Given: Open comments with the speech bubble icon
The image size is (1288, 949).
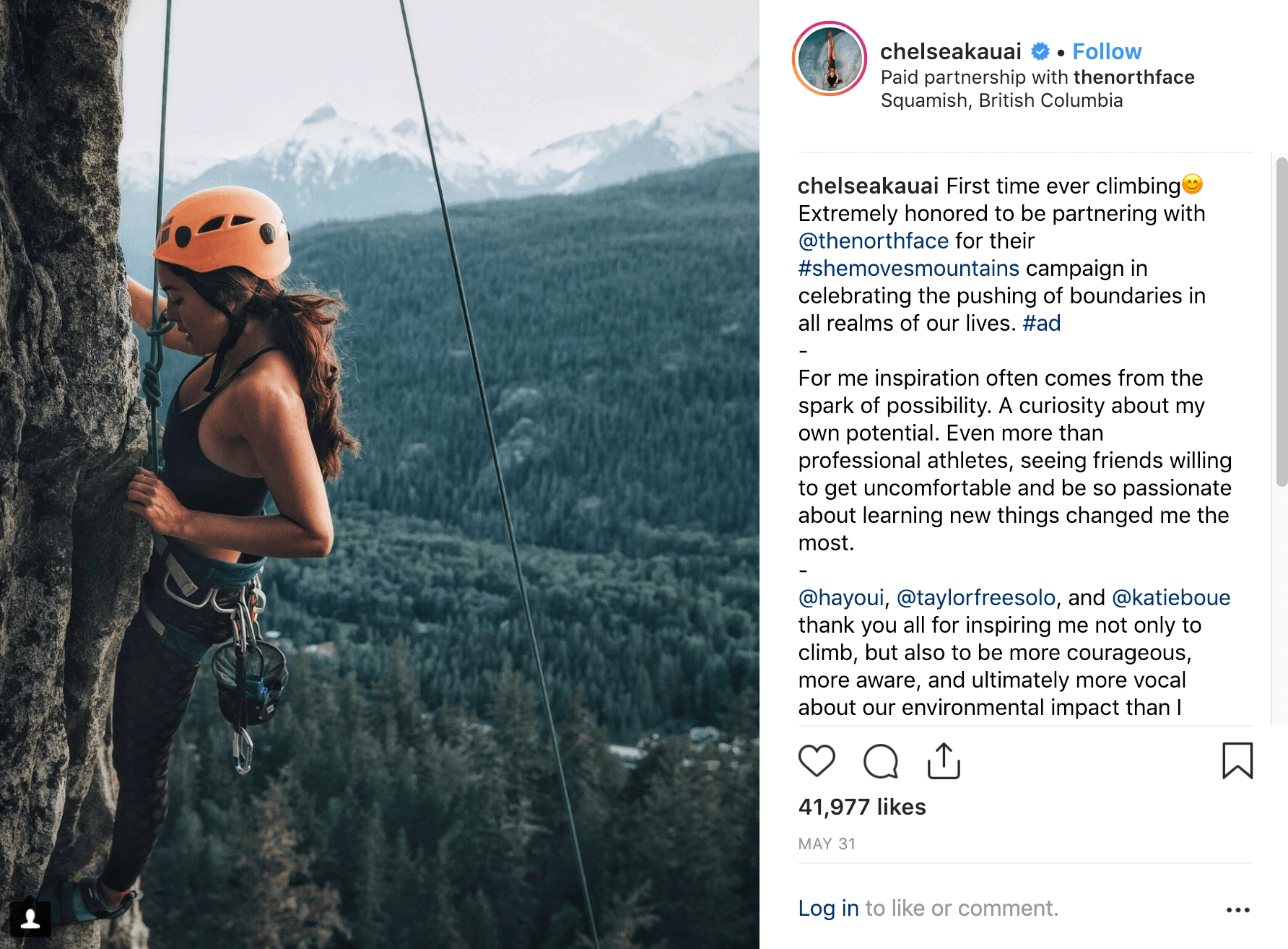Looking at the screenshot, I should click(880, 761).
